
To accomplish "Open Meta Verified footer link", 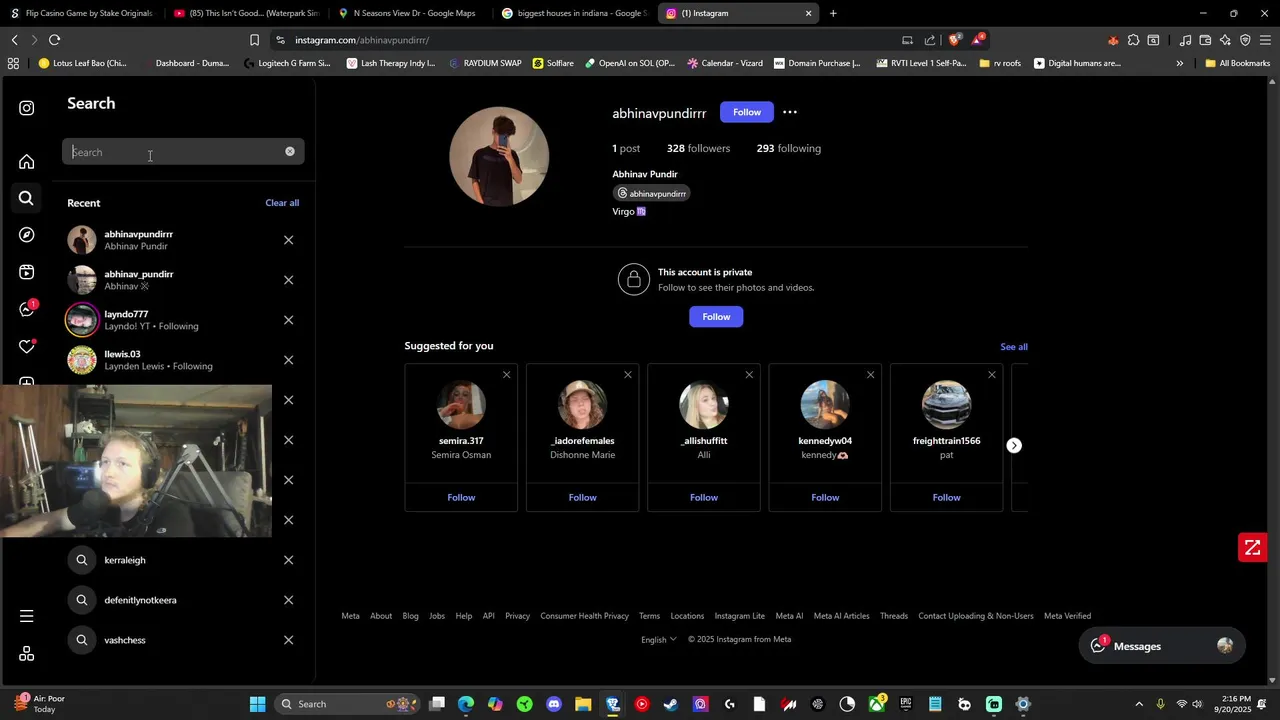I will (x=1067, y=616).
